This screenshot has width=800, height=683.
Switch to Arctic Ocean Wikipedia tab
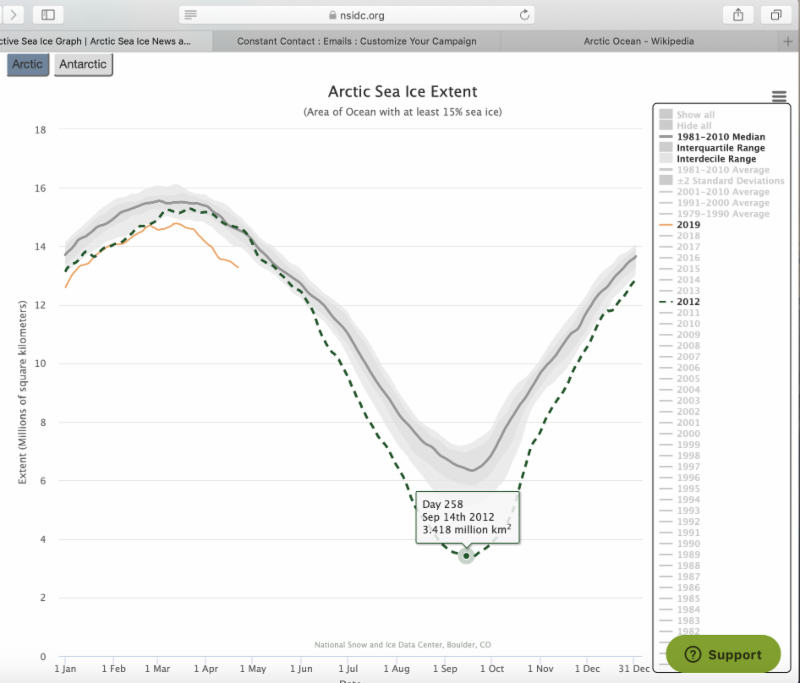tap(639, 41)
